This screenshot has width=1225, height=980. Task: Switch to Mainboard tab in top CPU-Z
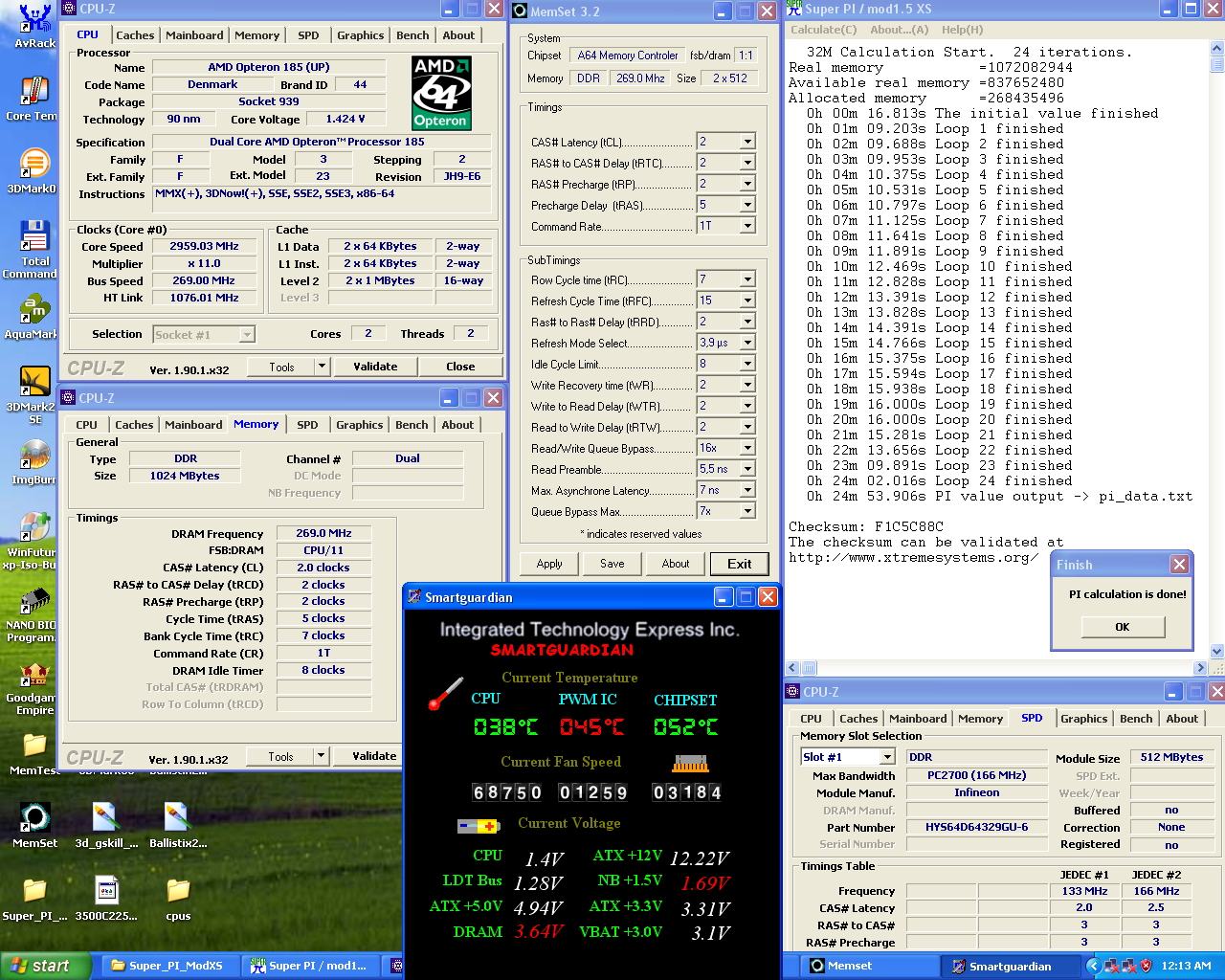click(x=194, y=35)
